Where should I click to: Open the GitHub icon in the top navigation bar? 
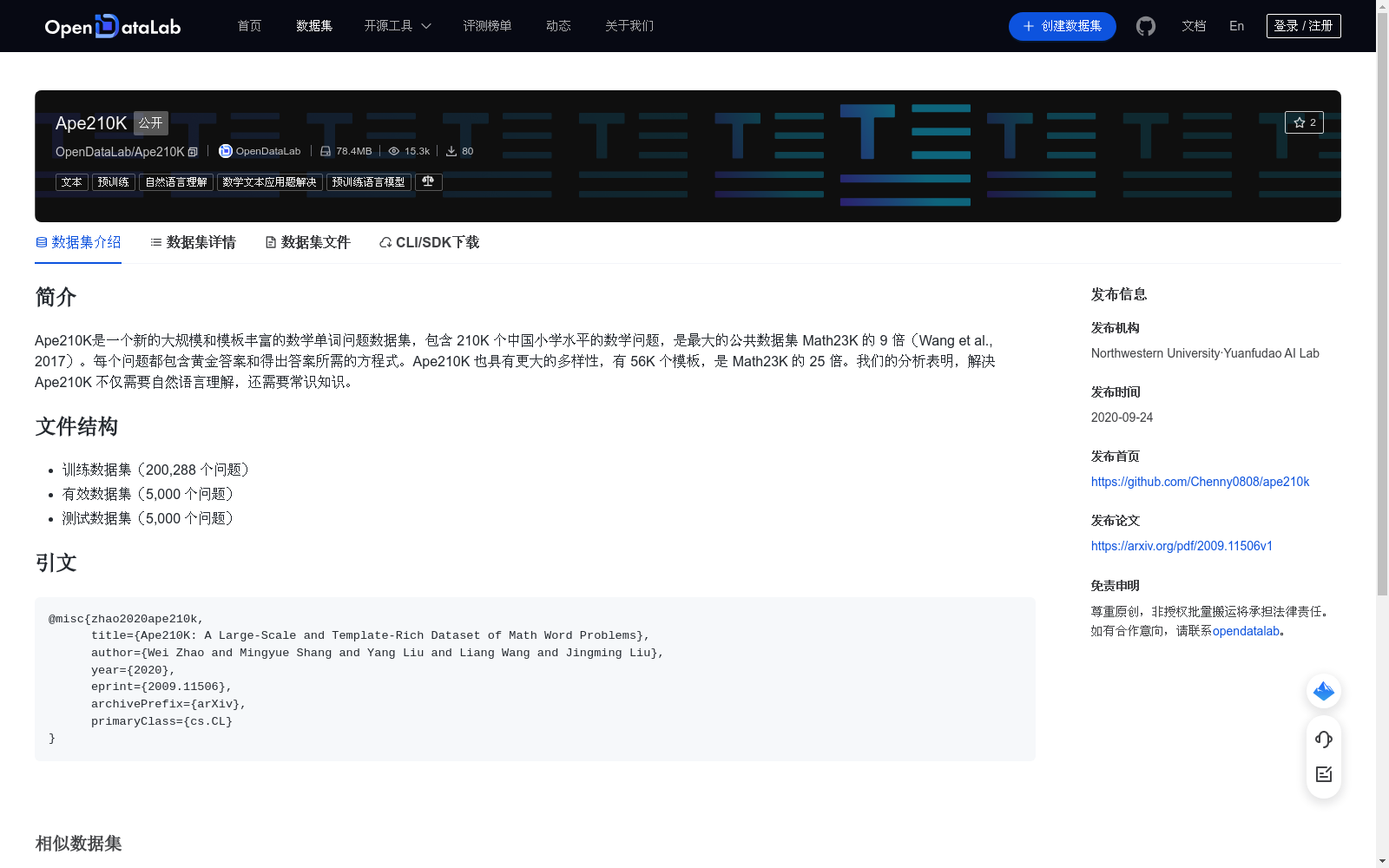click(x=1145, y=26)
